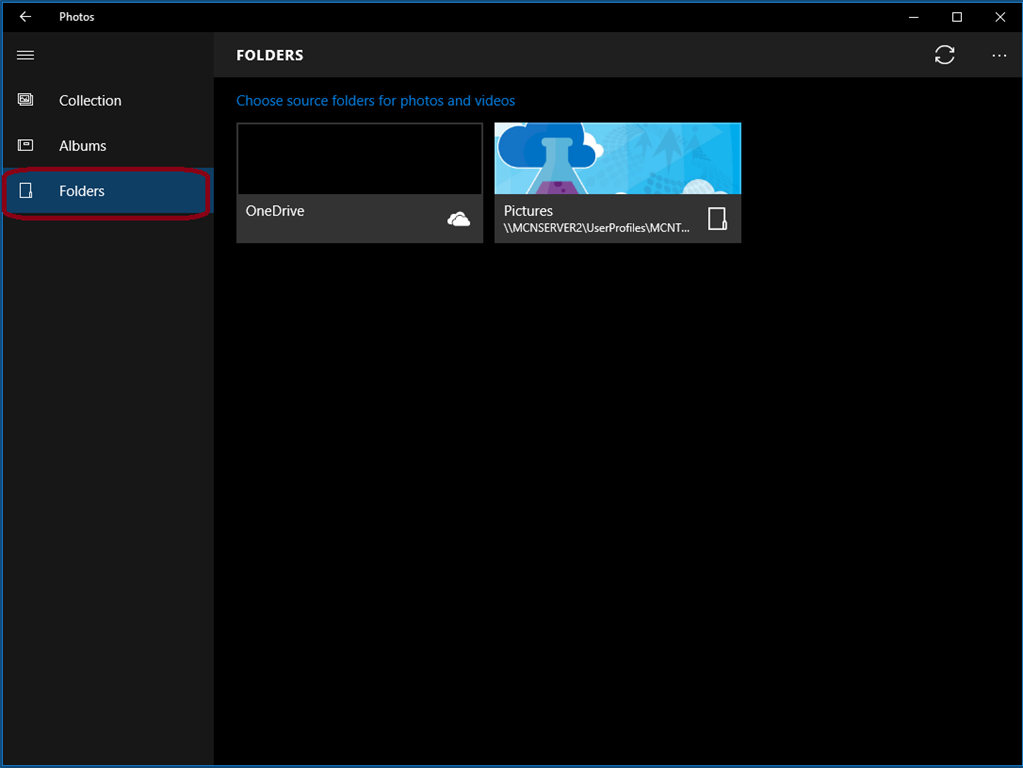
Task: Open the Pictures folder thumbnail image
Action: (617, 159)
